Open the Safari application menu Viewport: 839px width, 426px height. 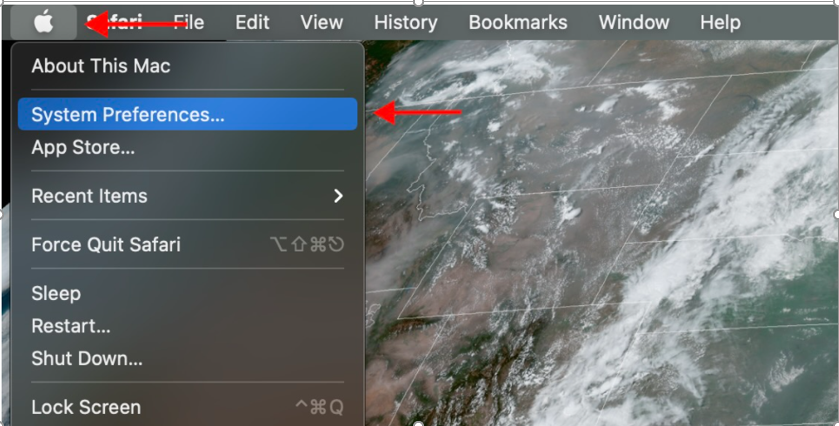[x=115, y=22]
